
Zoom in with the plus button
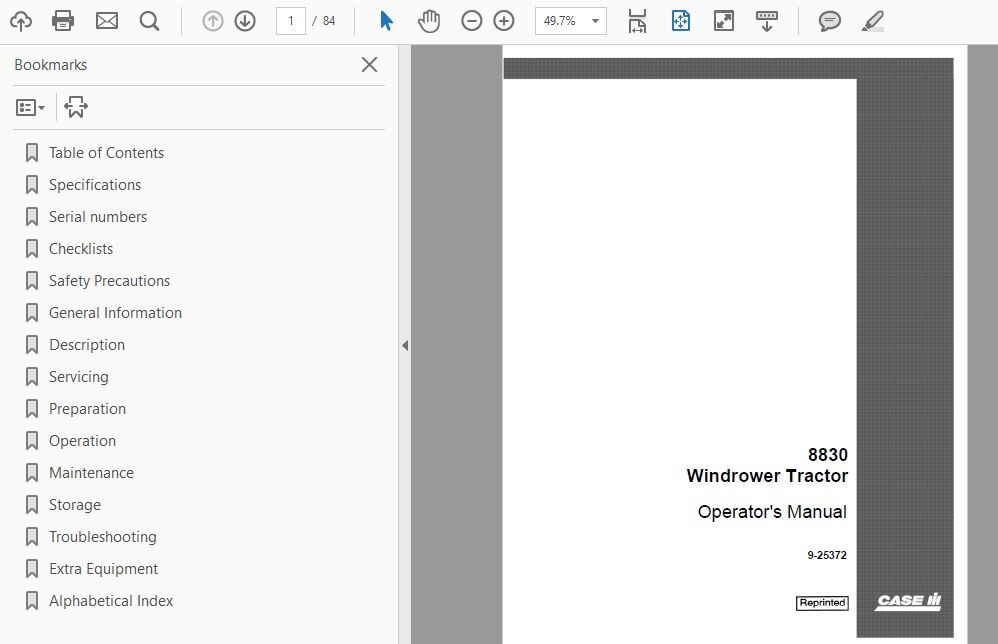click(504, 21)
